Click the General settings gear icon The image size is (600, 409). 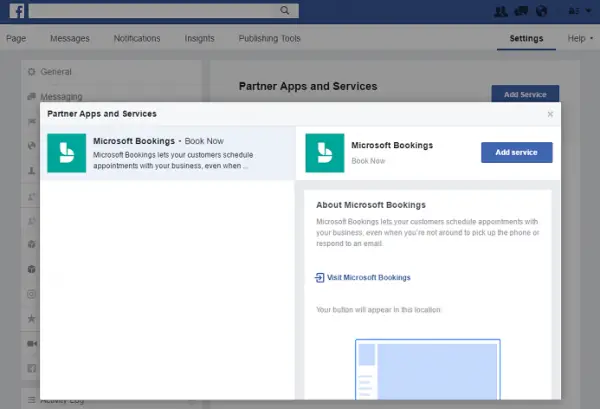click(32, 72)
